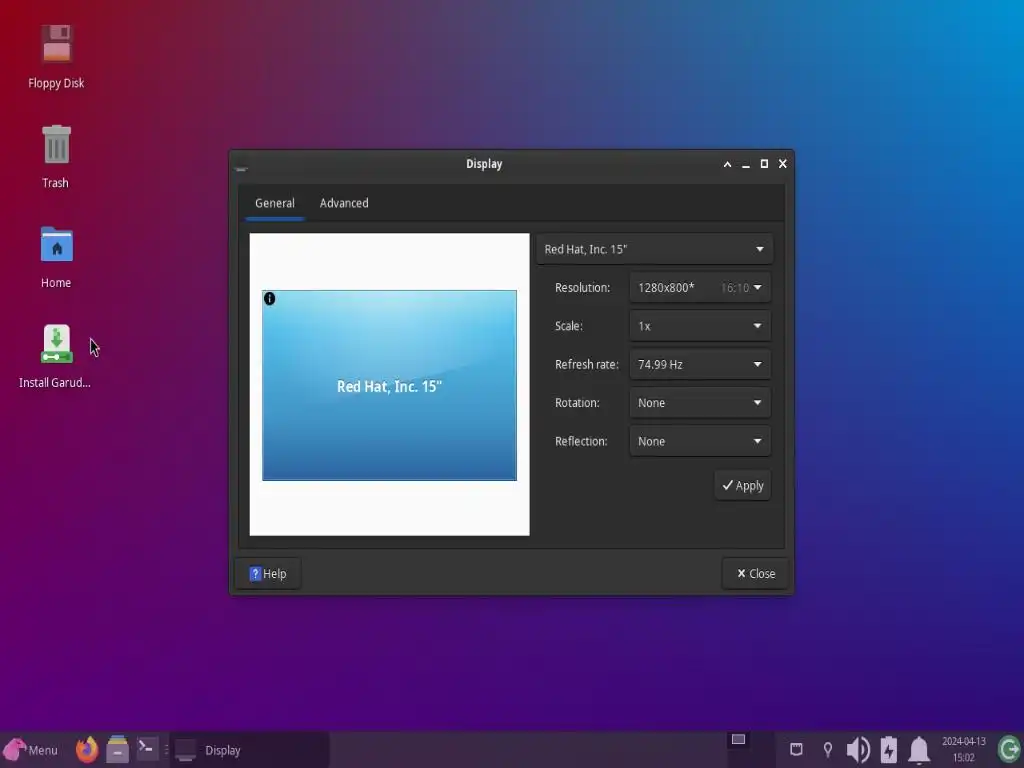The height and width of the screenshot is (768, 1024).
Task: Open the file manager from the taskbar
Action: pos(118,749)
